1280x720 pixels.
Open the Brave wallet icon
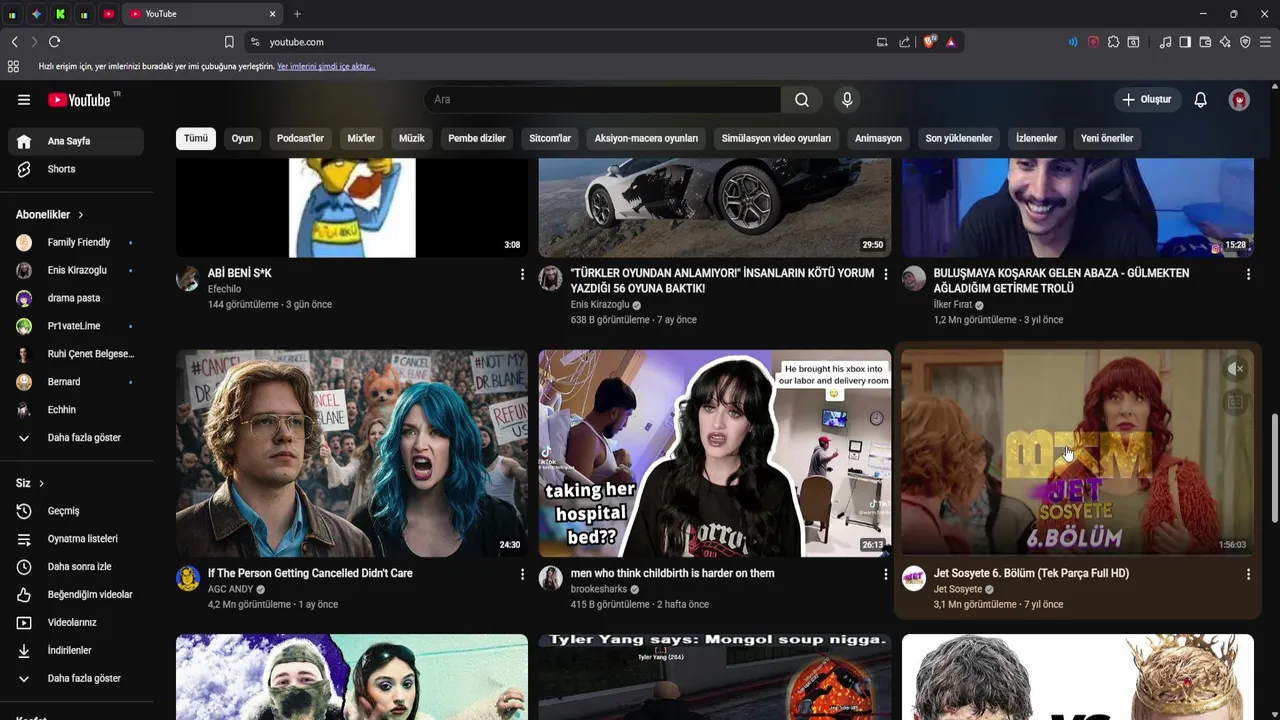(x=1205, y=42)
